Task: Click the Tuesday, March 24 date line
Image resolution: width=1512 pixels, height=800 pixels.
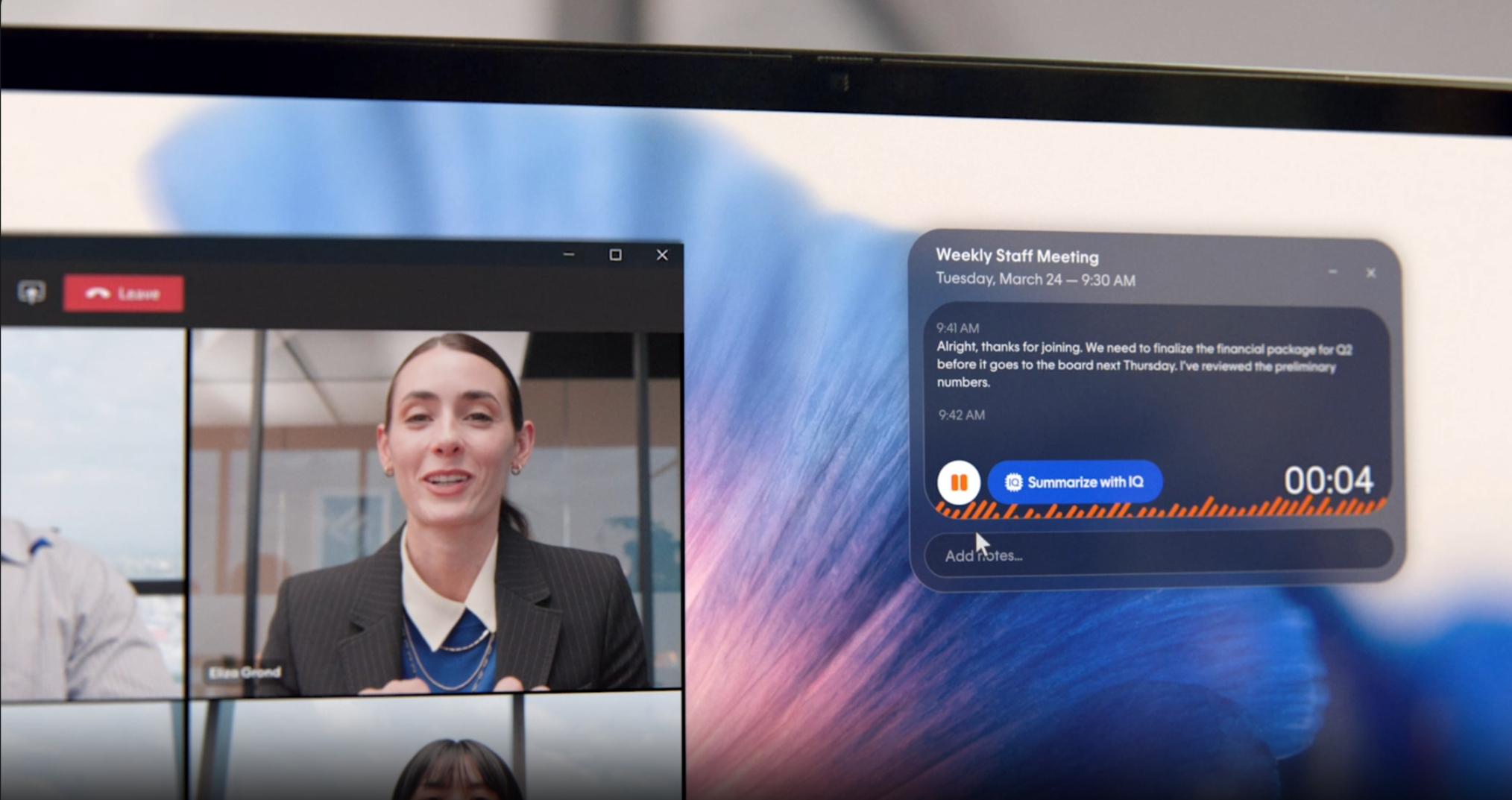Action: (x=1035, y=280)
